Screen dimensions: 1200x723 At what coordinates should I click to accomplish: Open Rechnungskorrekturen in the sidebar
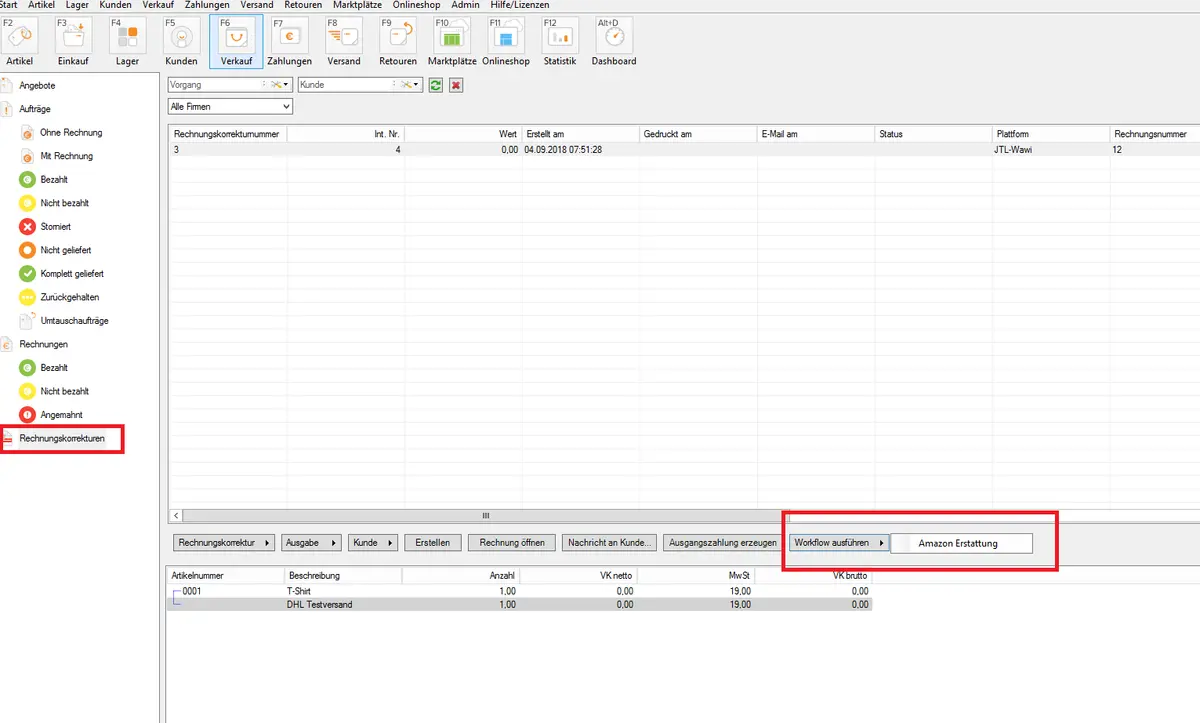click(x=61, y=438)
